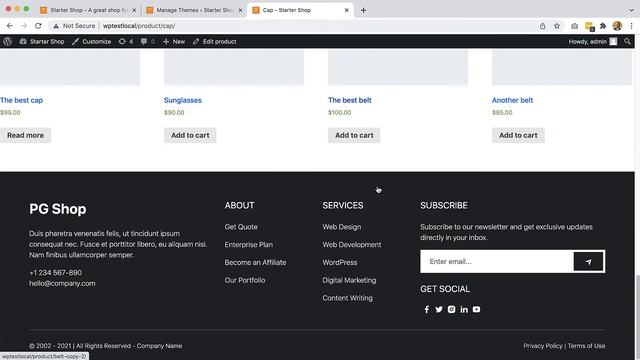
Task: Open comments bubble in admin bar
Action: pyautogui.click(x=147, y=41)
